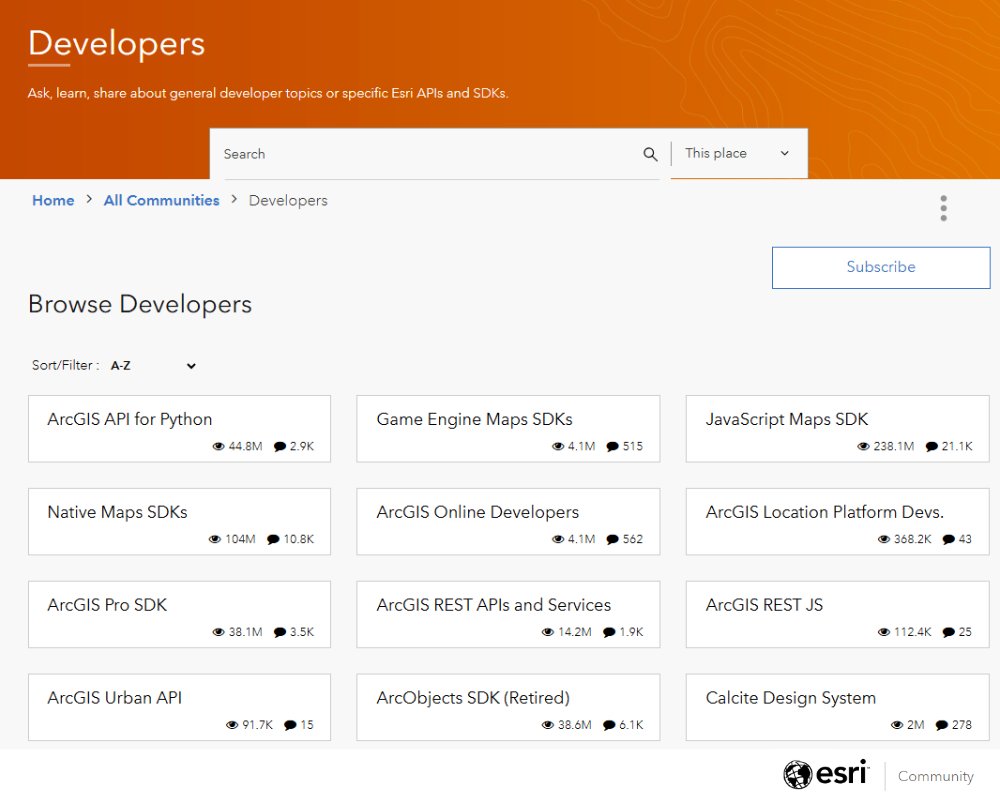Click views eye icon on ArcGIS API for Python

point(218,446)
